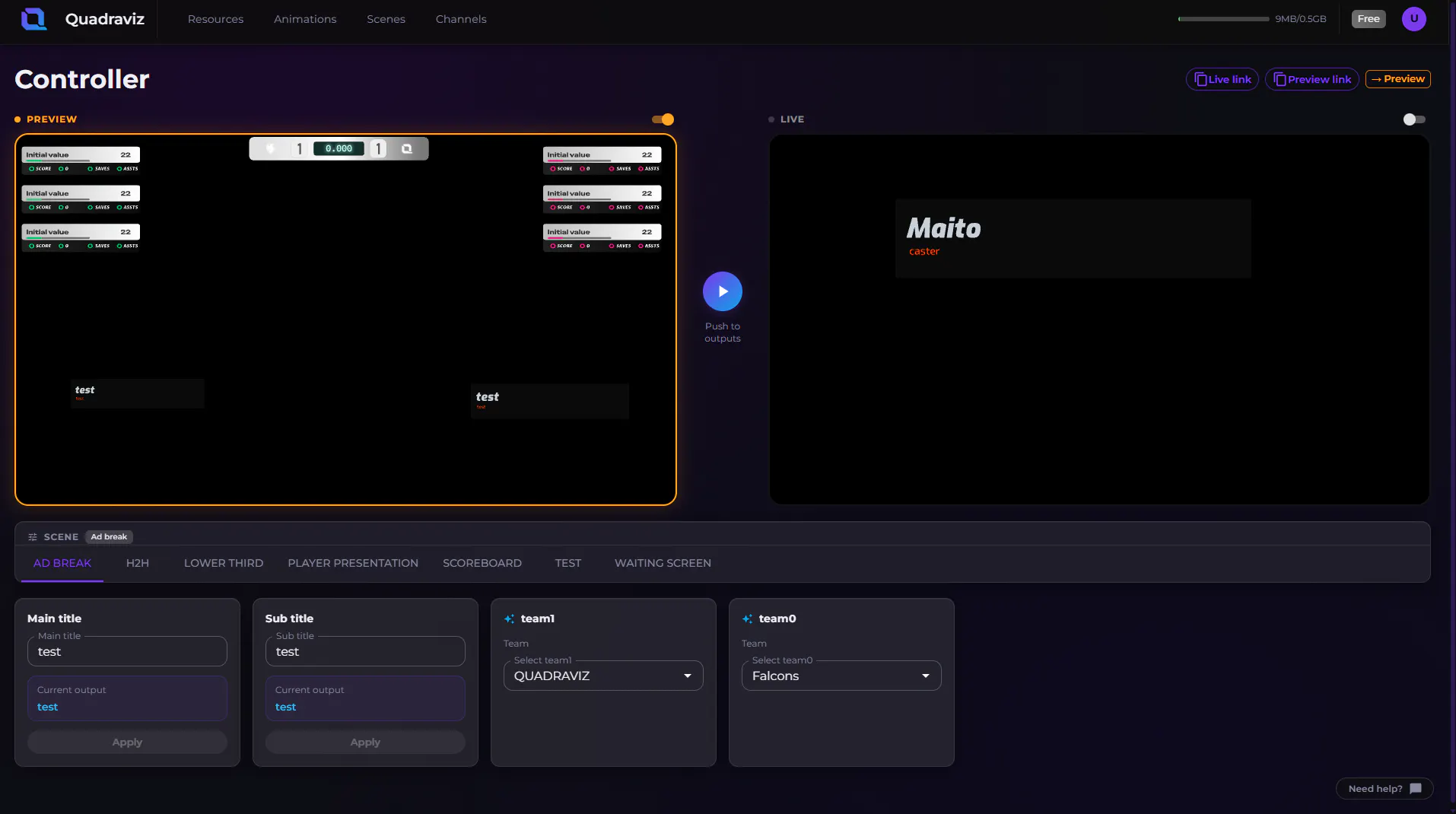Click the Main title input field
Image resolution: width=1456 pixels, height=814 pixels.
(x=127, y=652)
